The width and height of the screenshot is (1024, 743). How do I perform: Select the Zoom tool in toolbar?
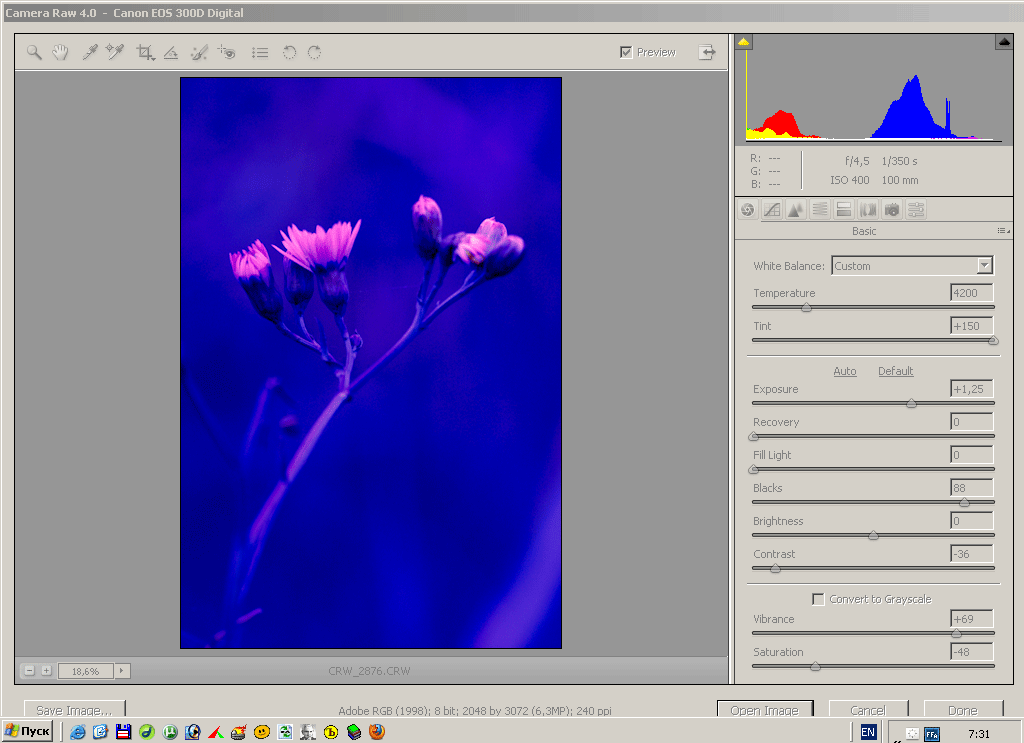34,53
